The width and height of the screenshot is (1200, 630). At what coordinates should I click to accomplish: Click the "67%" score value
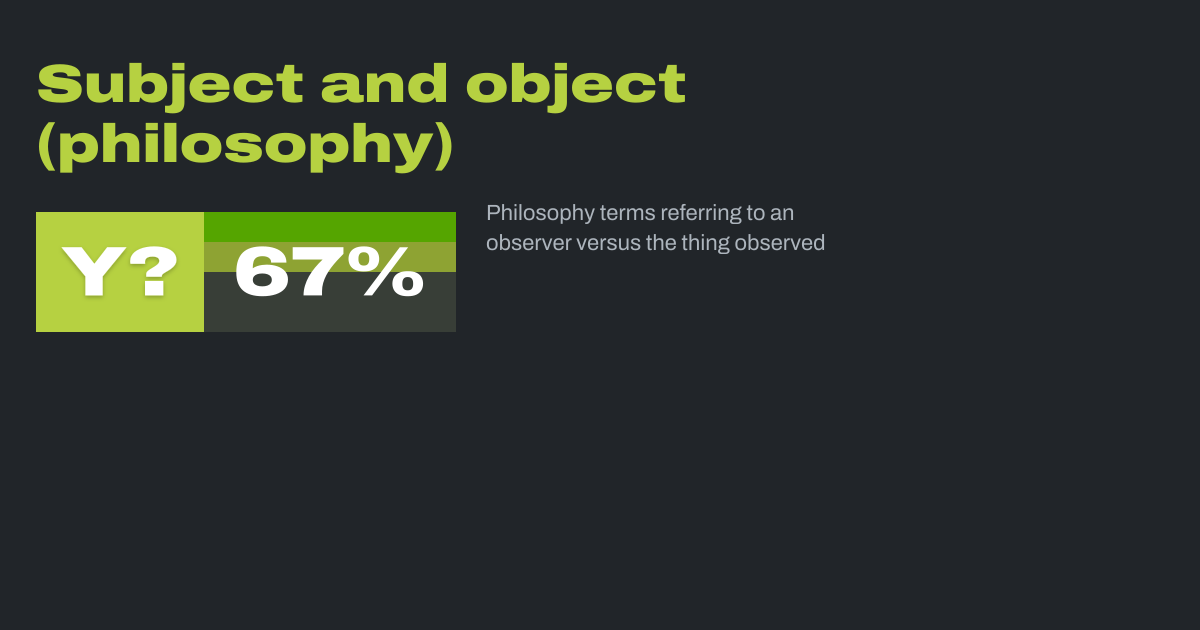[x=329, y=272]
